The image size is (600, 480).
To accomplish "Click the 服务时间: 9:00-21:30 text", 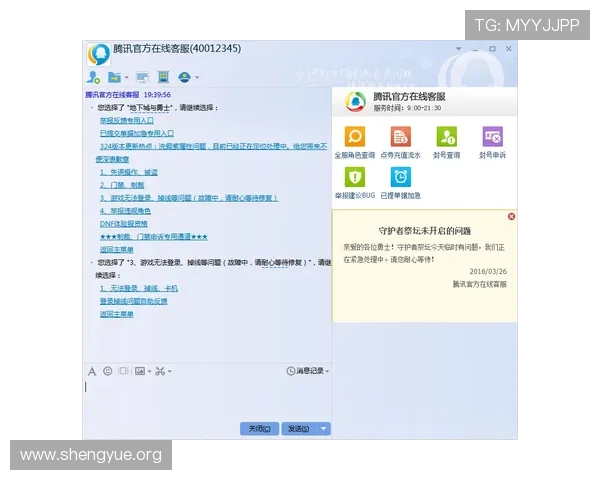I will point(408,108).
